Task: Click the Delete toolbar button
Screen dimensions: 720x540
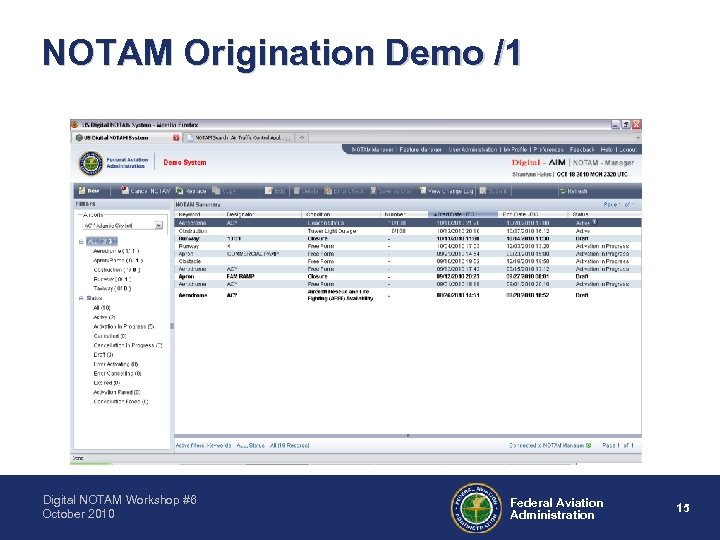Action: tap(306, 191)
